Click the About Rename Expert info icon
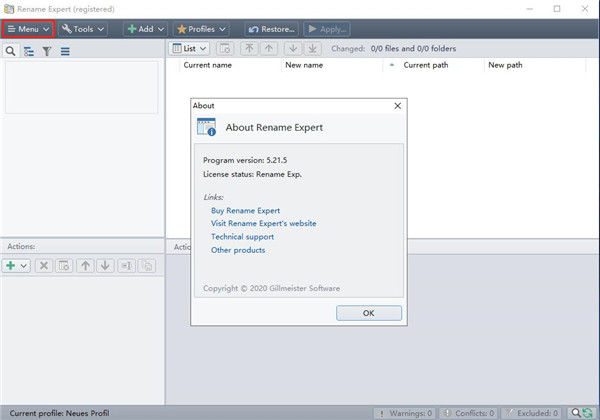The height and width of the screenshot is (420, 600). tap(207, 127)
